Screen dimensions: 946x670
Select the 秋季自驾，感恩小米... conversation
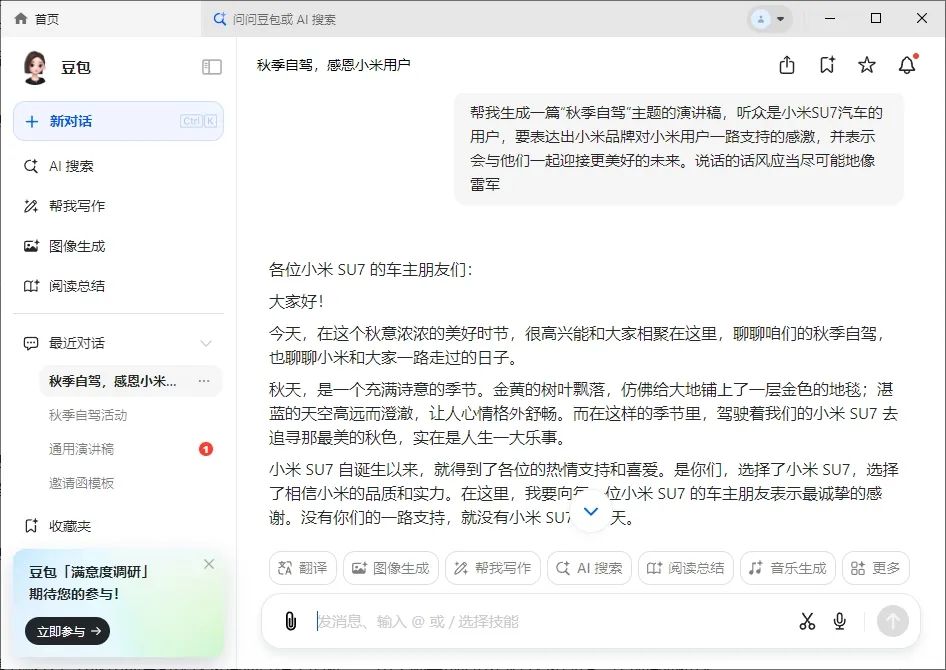pyautogui.click(x=130, y=381)
